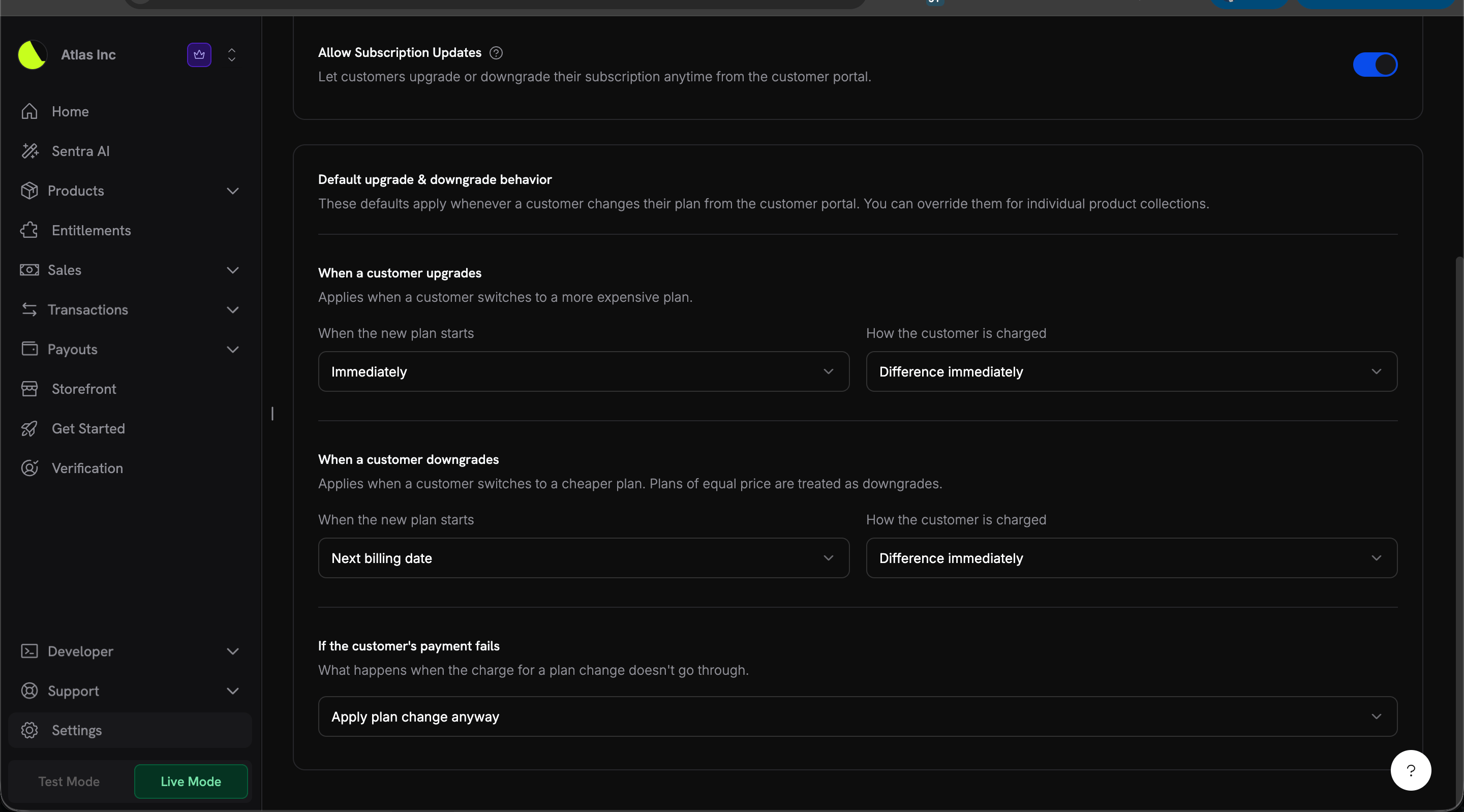Click the Products box icon
Viewport: 1464px width, 812px height.
coord(29,191)
